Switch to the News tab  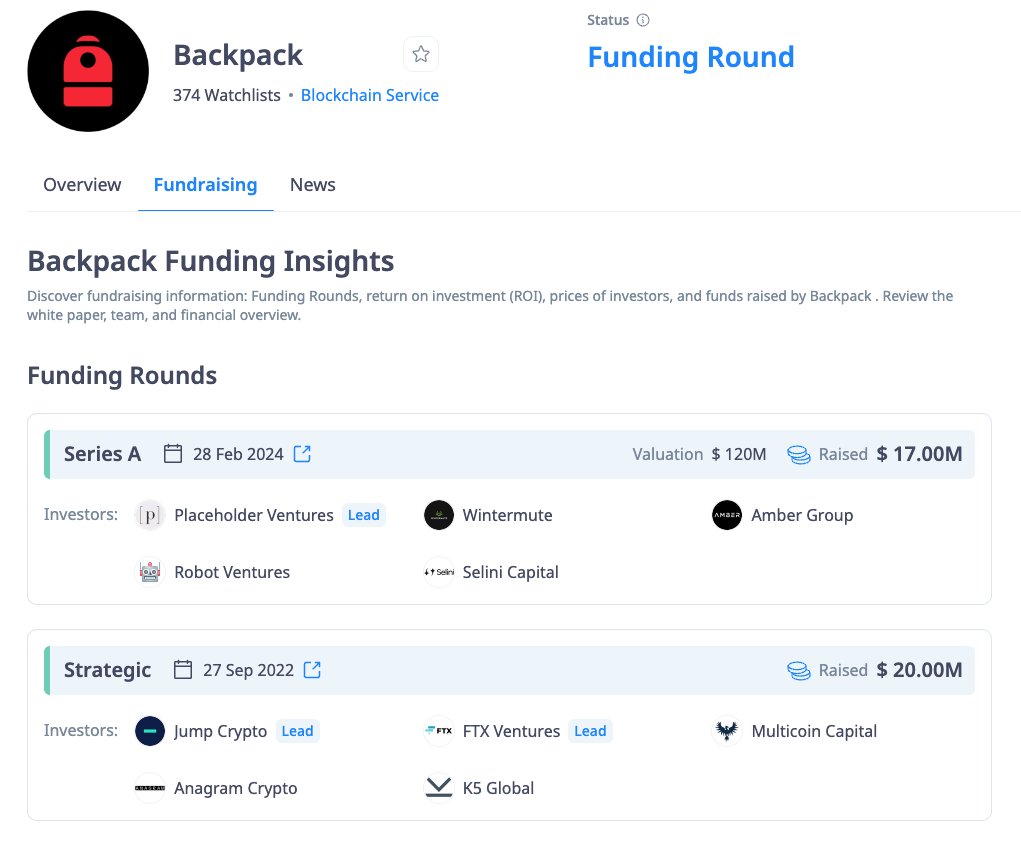312,185
